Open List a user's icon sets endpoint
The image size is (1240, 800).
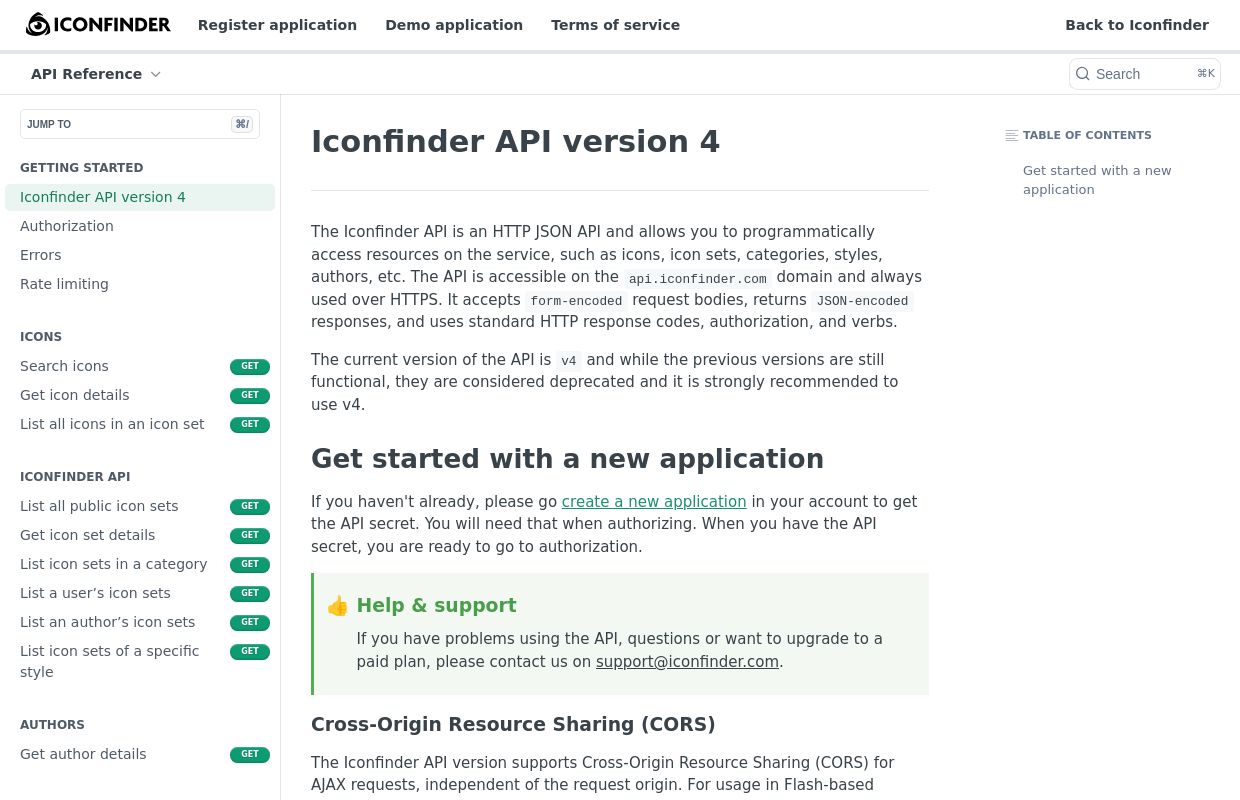click(95, 593)
